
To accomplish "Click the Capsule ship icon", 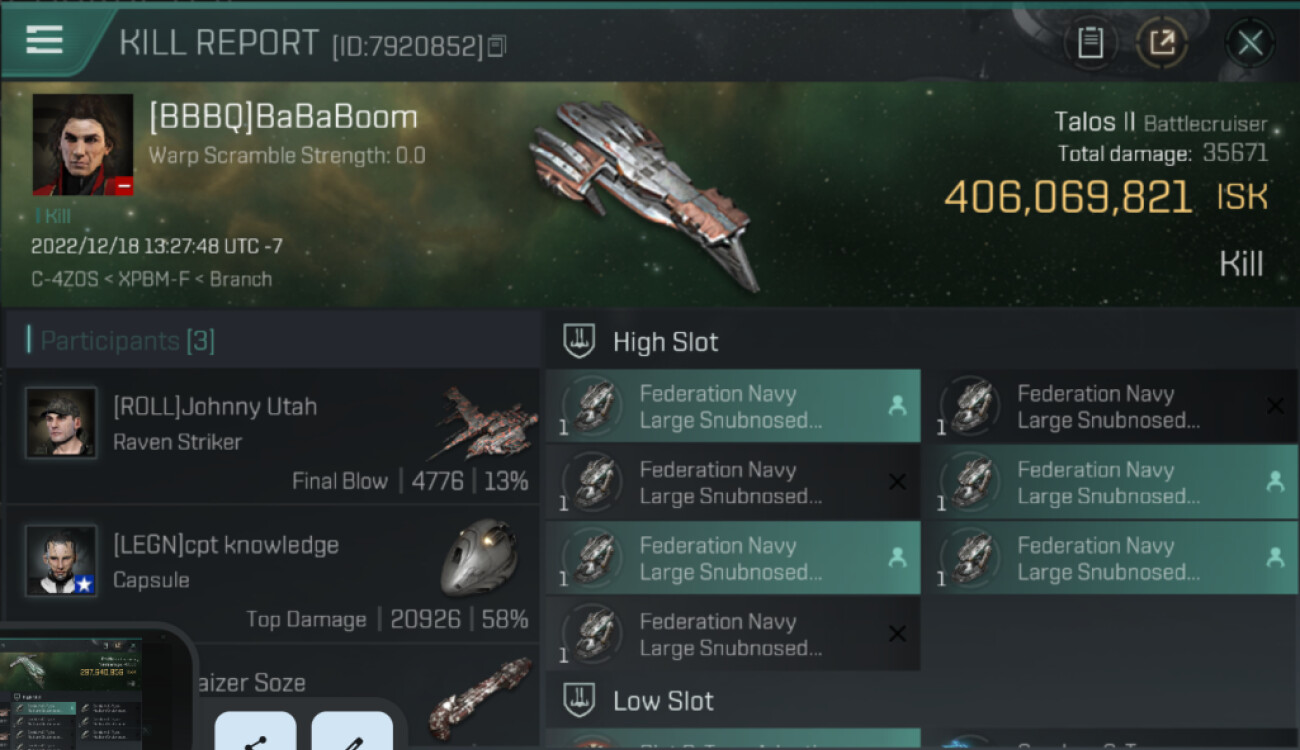I will (479, 557).
